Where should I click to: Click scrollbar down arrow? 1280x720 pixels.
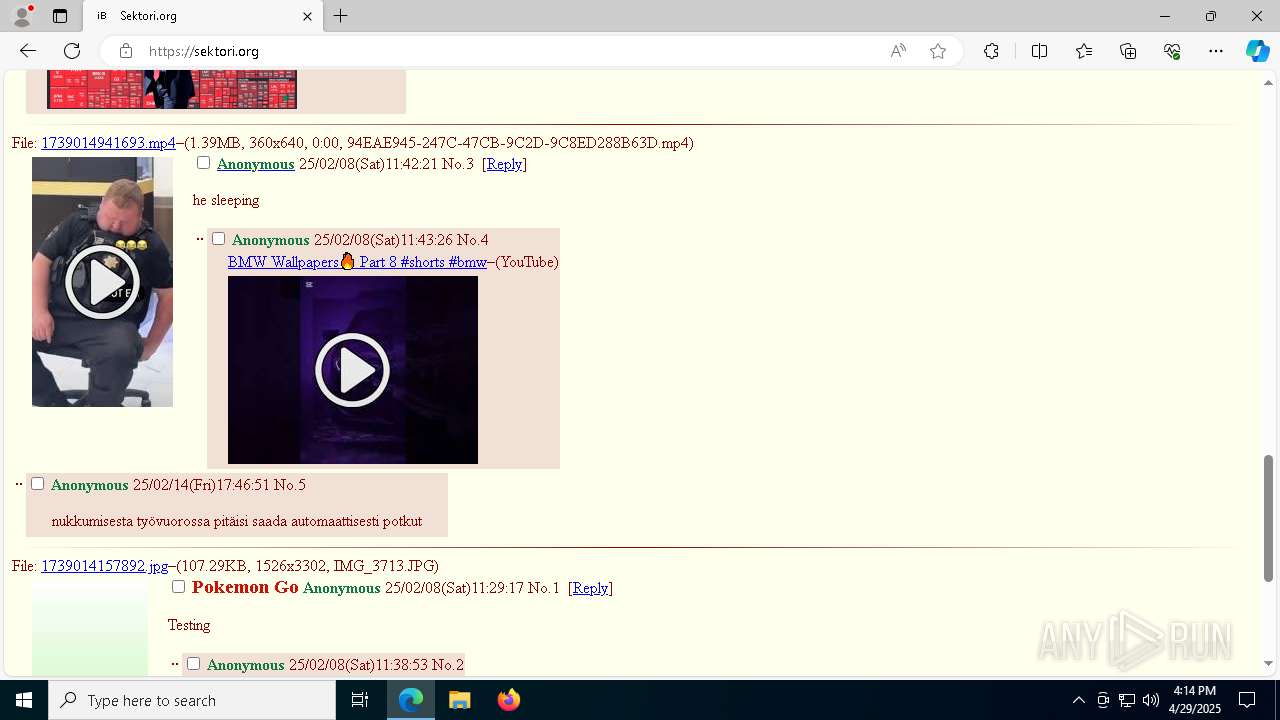(x=1268, y=664)
